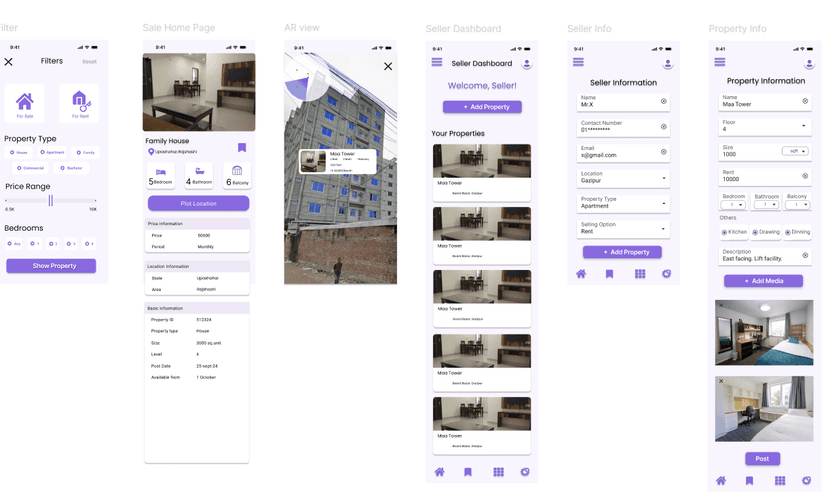Open first Maa Tower property card

[x=481, y=170]
